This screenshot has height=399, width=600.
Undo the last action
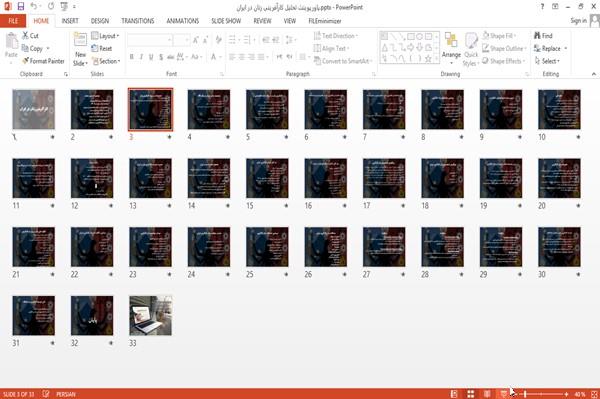[x=34, y=7]
